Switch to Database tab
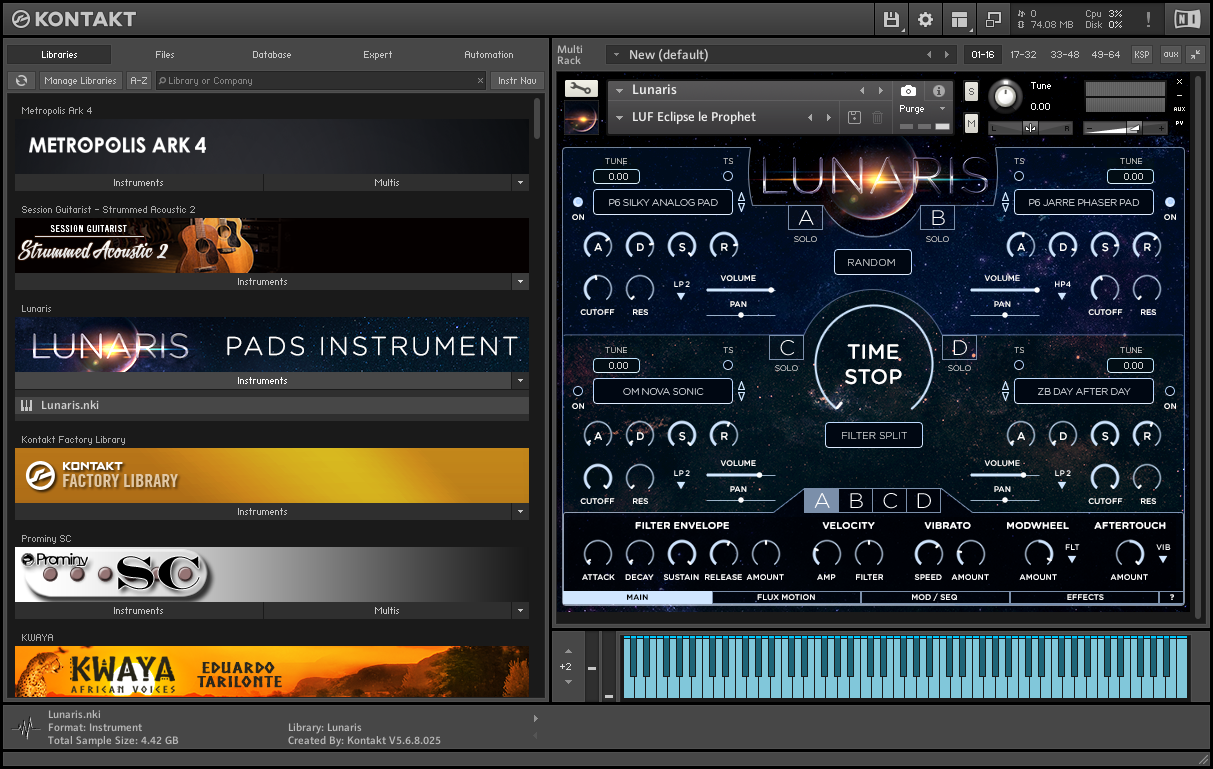1213x769 pixels. [271, 55]
